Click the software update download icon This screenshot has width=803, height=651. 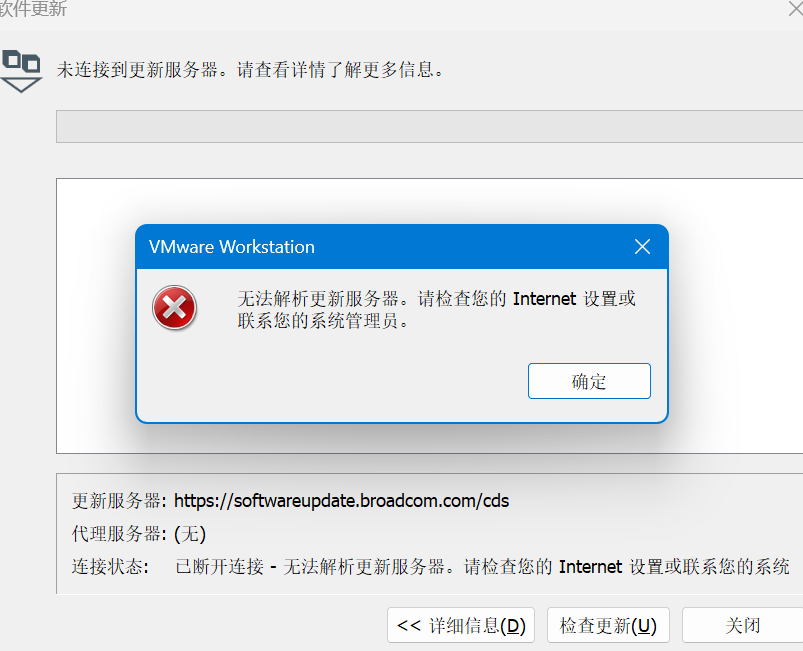20,71
